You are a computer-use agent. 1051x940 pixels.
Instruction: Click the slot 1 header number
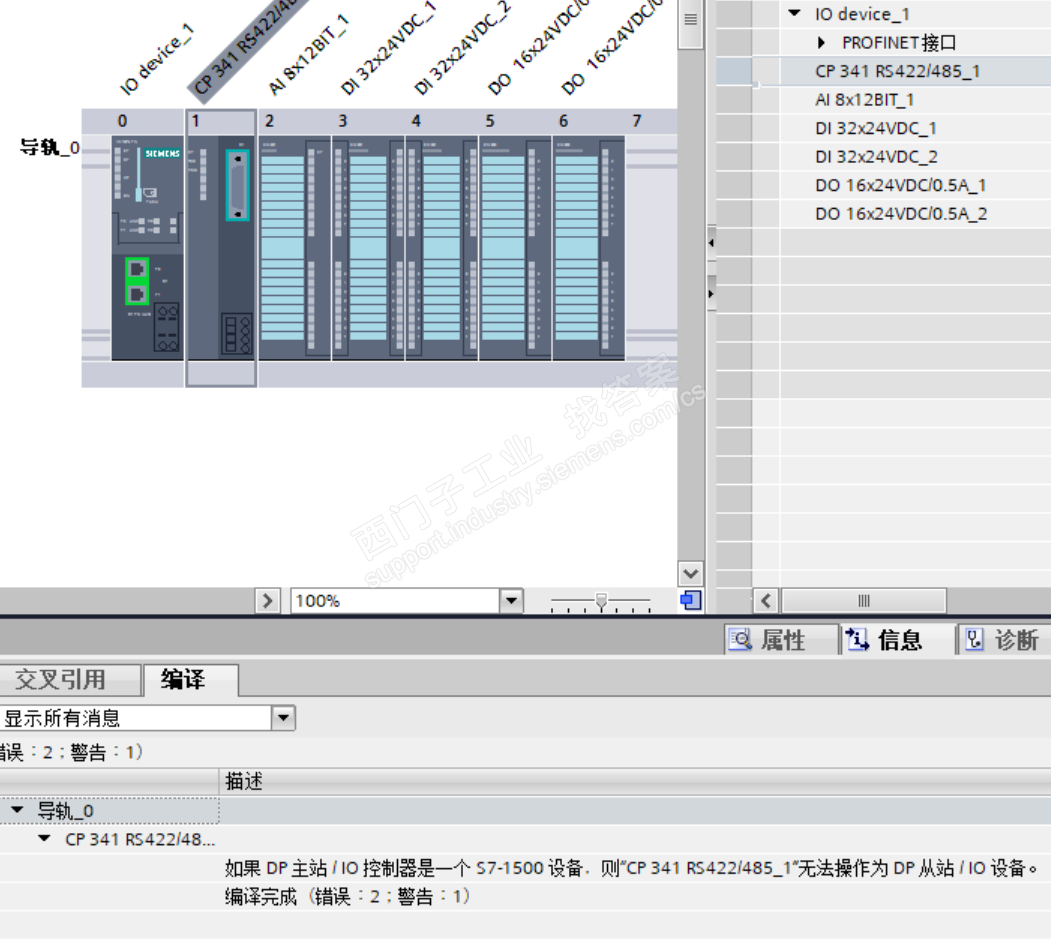[x=195, y=121]
